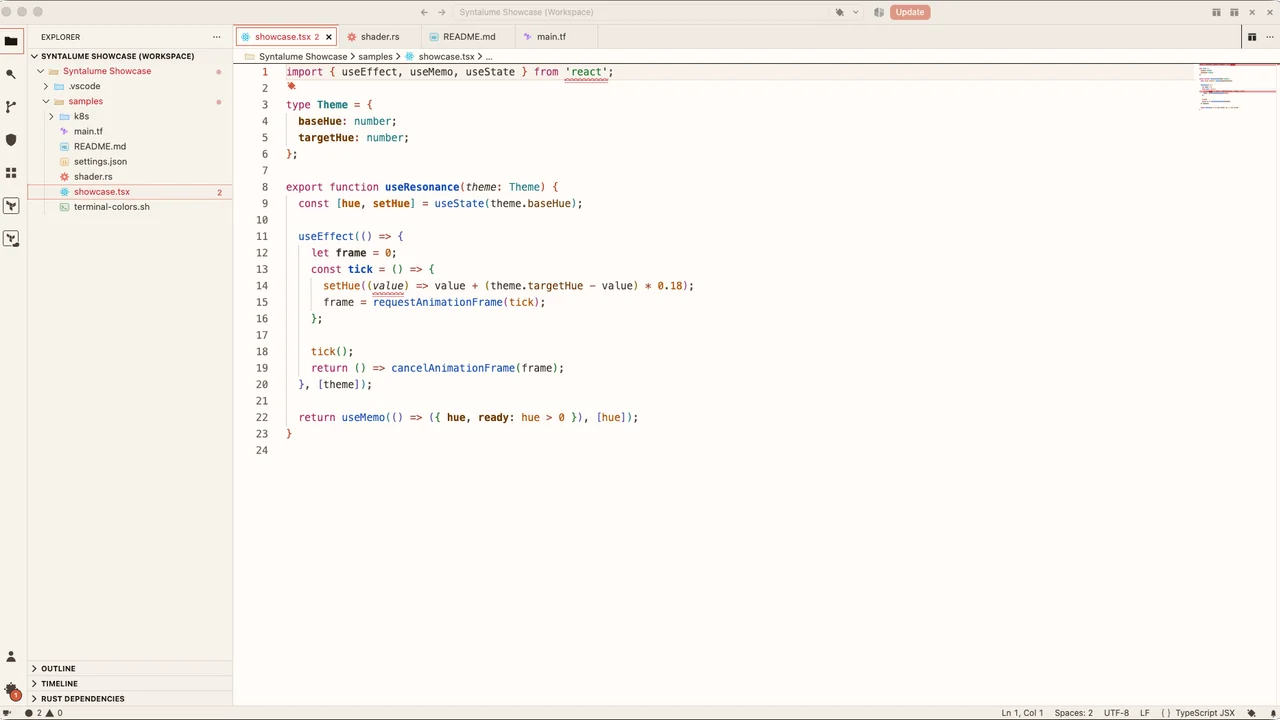
Task: Switch to the README.md tab
Action: point(470,37)
